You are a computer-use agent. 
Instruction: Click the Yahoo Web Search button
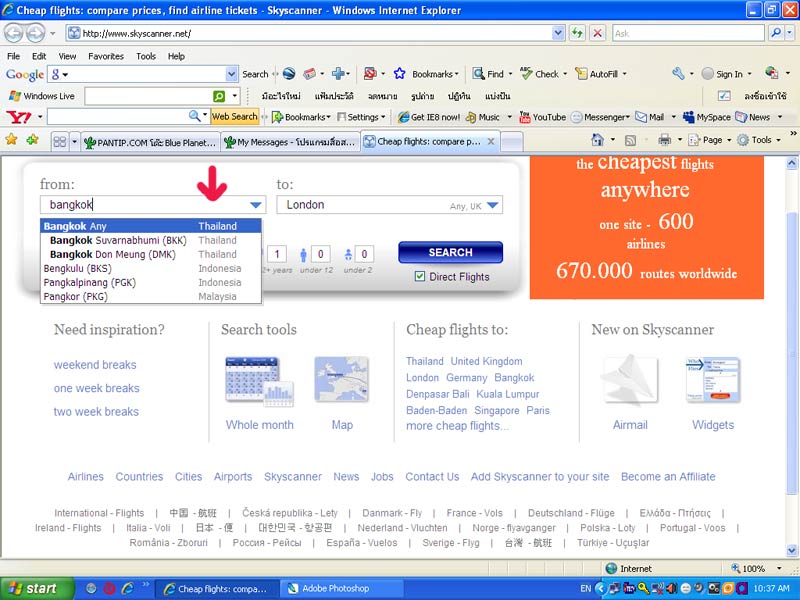pyautogui.click(x=234, y=117)
